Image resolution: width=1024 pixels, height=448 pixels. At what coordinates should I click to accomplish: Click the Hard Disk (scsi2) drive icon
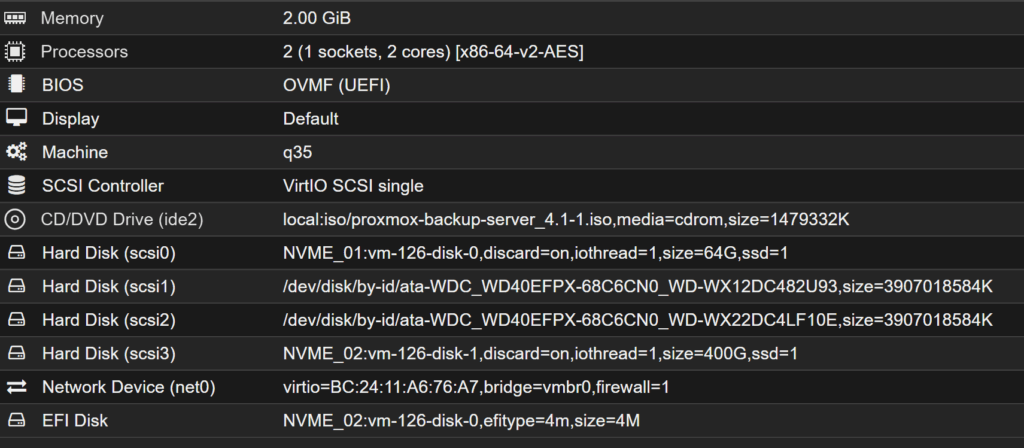tap(15, 320)
